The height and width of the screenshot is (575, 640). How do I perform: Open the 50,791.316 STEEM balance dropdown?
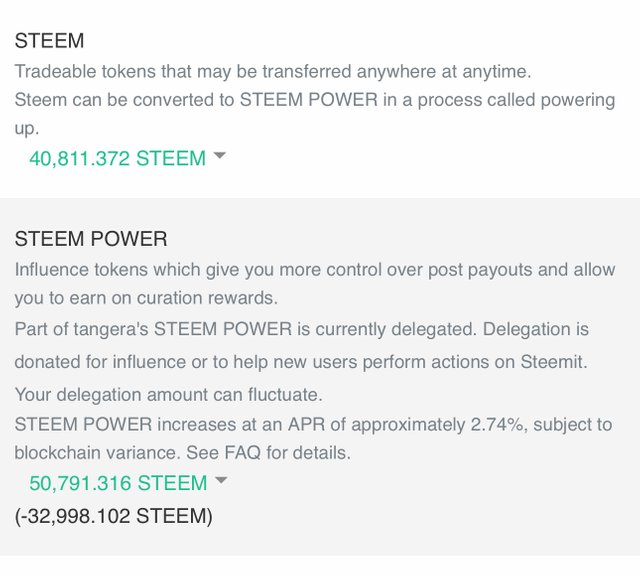point(128,483)
